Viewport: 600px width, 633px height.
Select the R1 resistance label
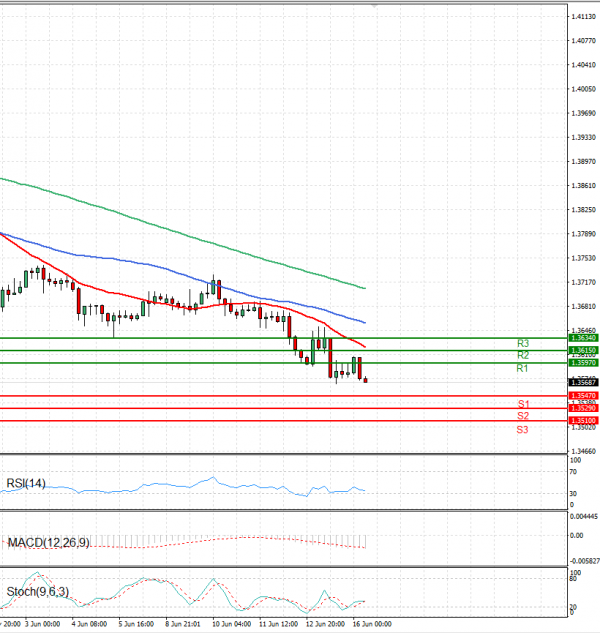(522, 369)
